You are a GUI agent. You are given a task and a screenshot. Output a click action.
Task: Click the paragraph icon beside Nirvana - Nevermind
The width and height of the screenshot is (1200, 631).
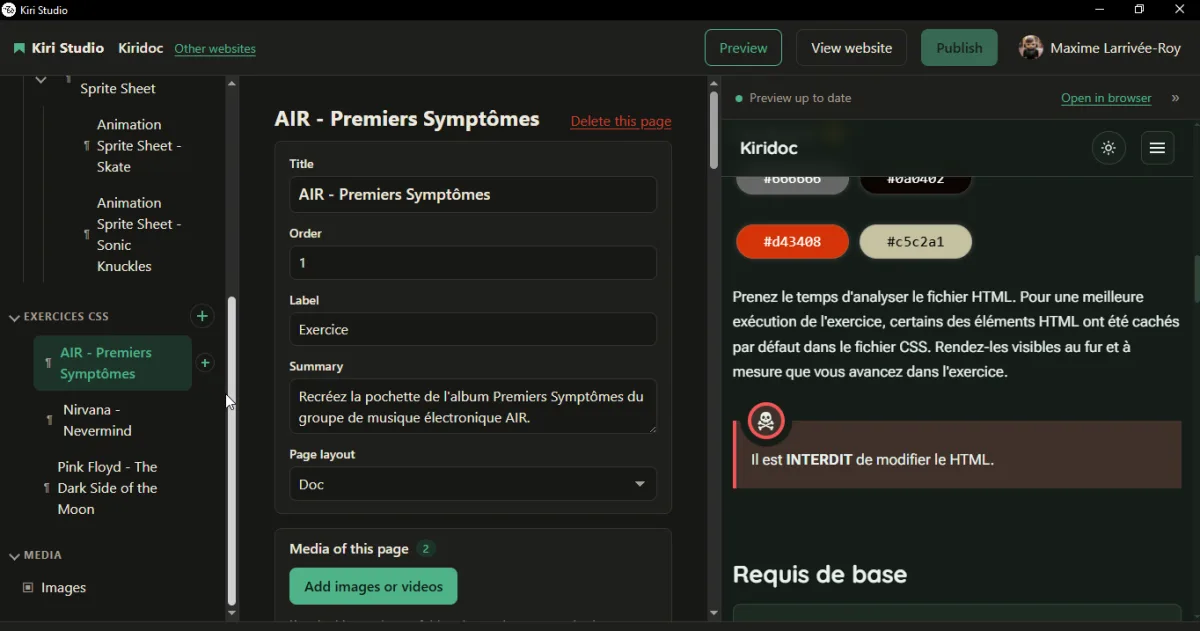pyautogui.click(x=49, y=420)
